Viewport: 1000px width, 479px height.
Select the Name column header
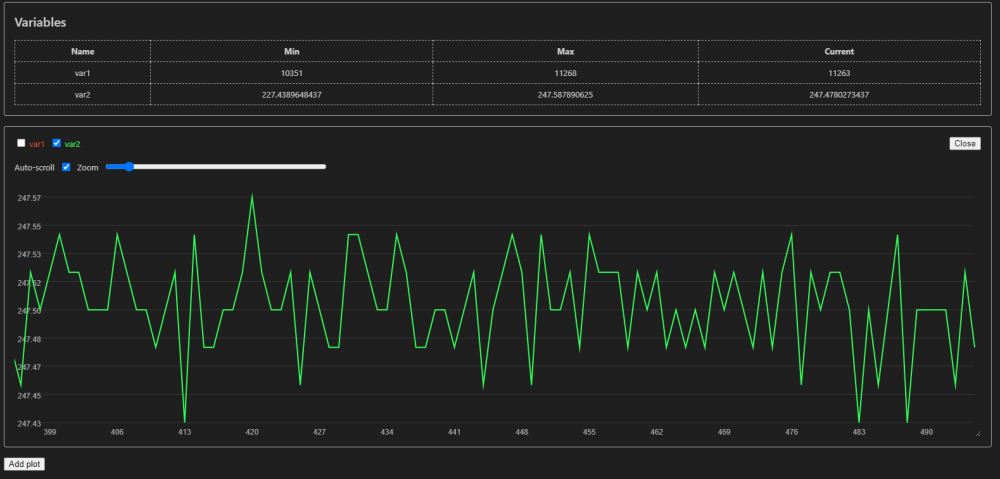point(82,51)
